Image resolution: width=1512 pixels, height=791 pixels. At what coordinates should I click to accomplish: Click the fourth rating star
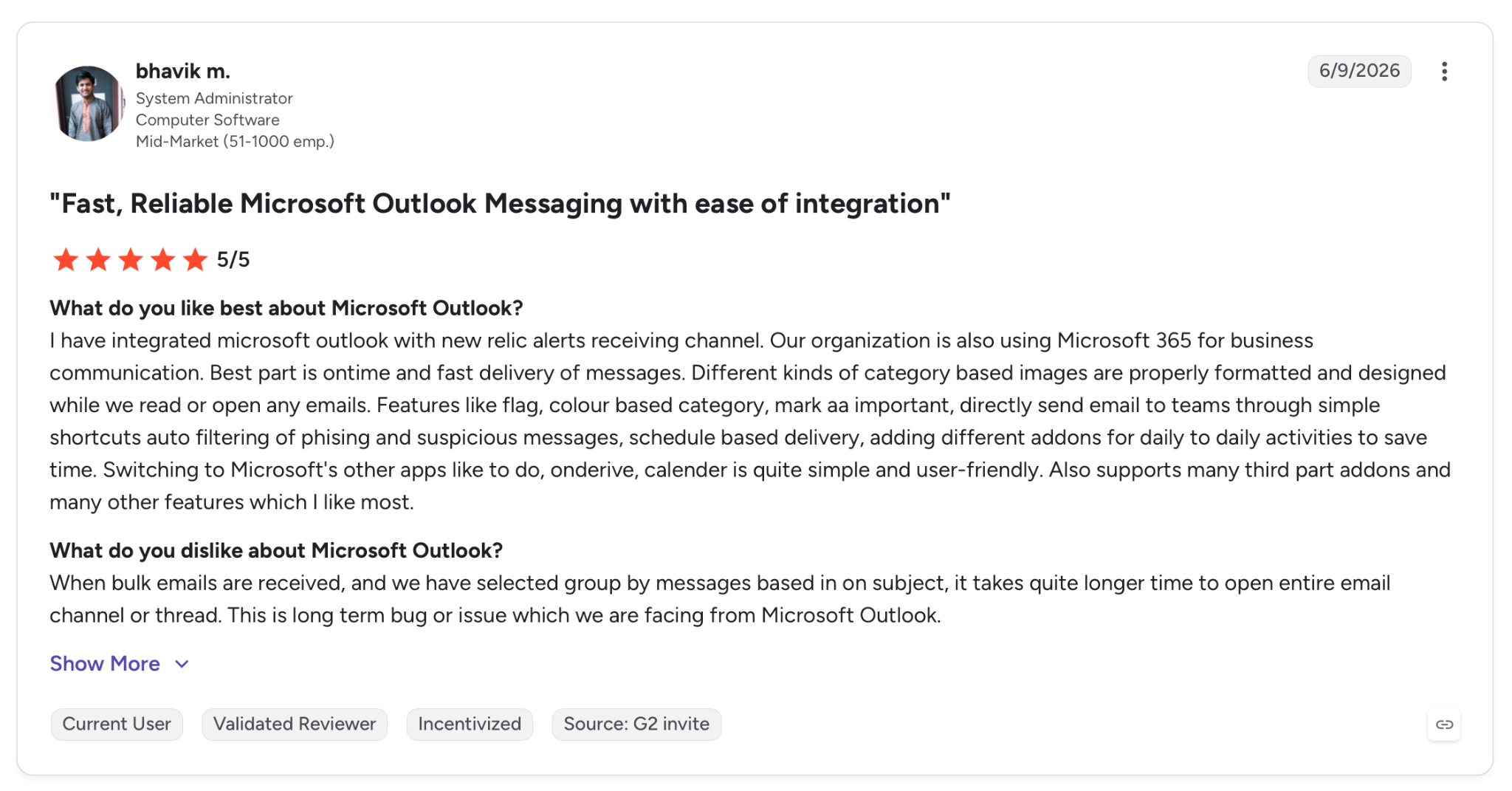(x=163, y=260)
